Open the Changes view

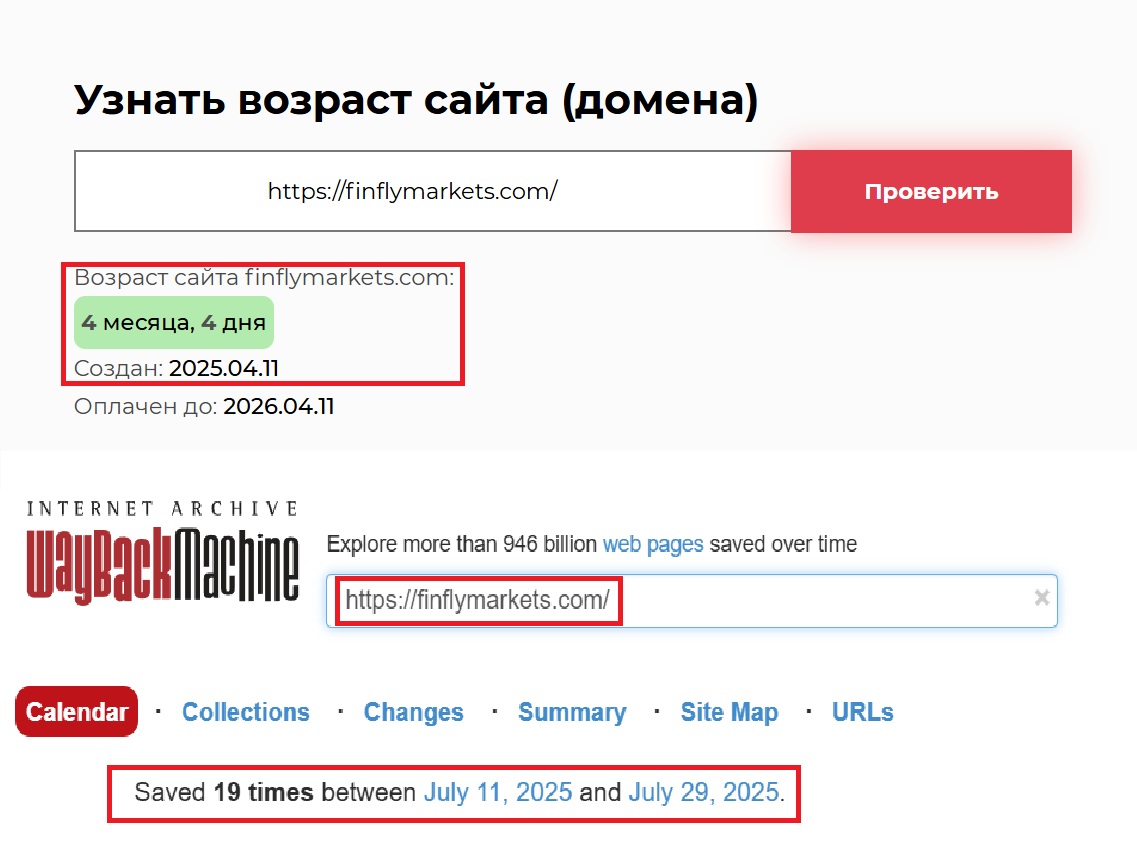point(413,712)
